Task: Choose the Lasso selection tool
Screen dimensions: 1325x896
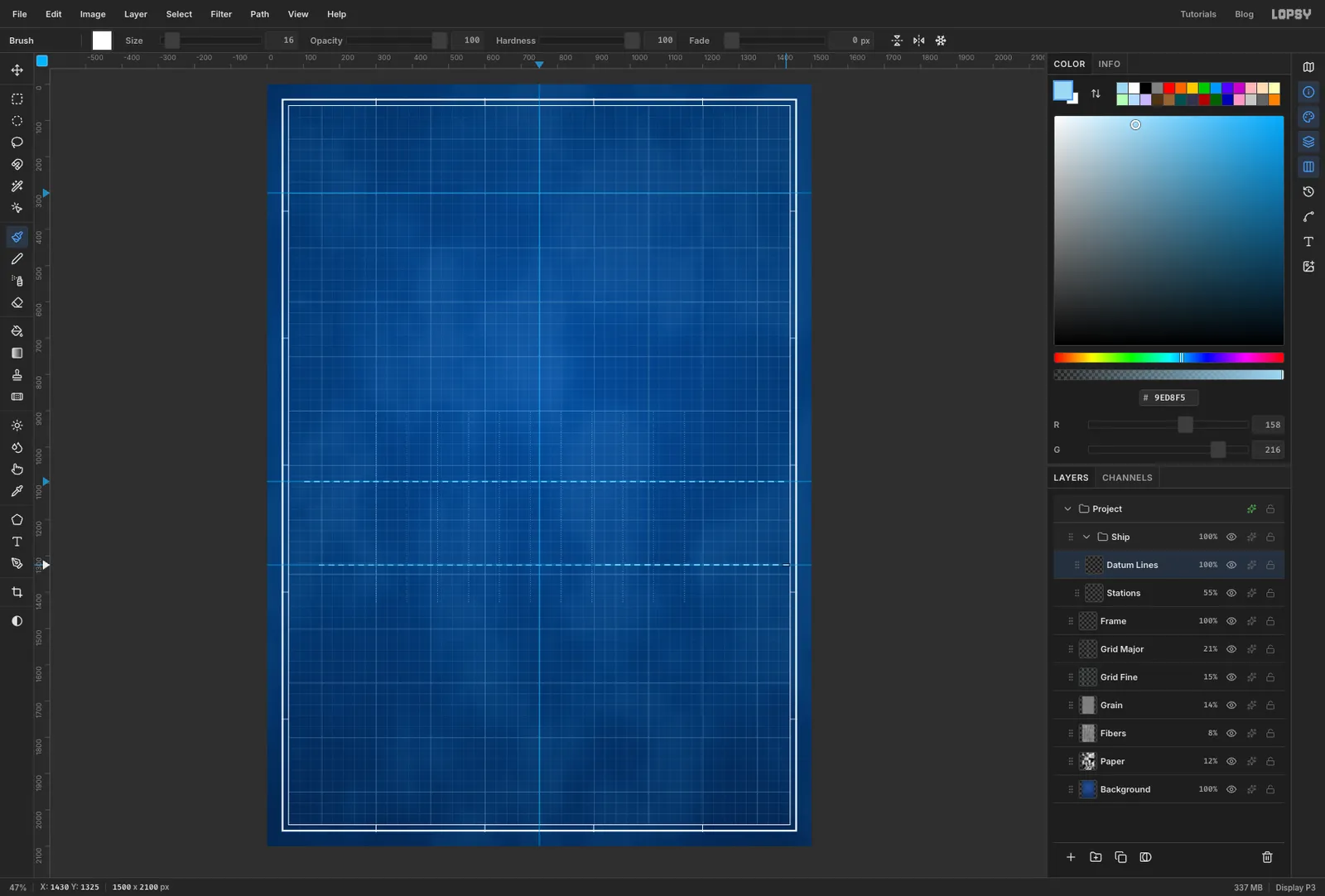Action: (x=17, y=142)
